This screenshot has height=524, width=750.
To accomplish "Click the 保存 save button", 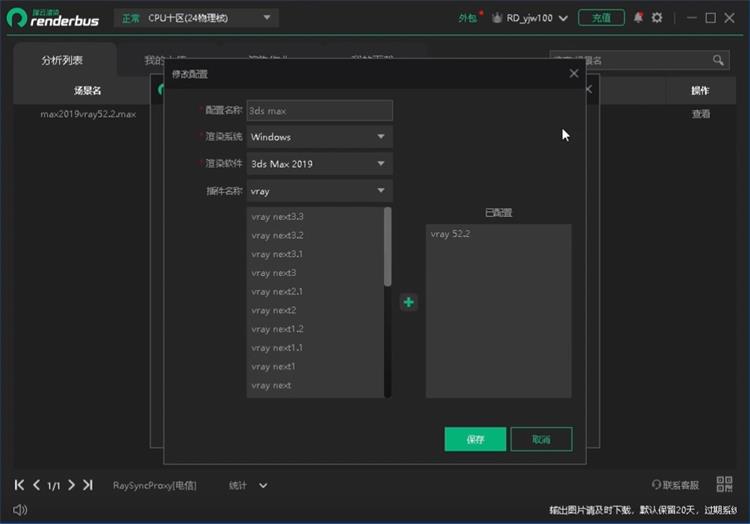I will tap(475, 439).
